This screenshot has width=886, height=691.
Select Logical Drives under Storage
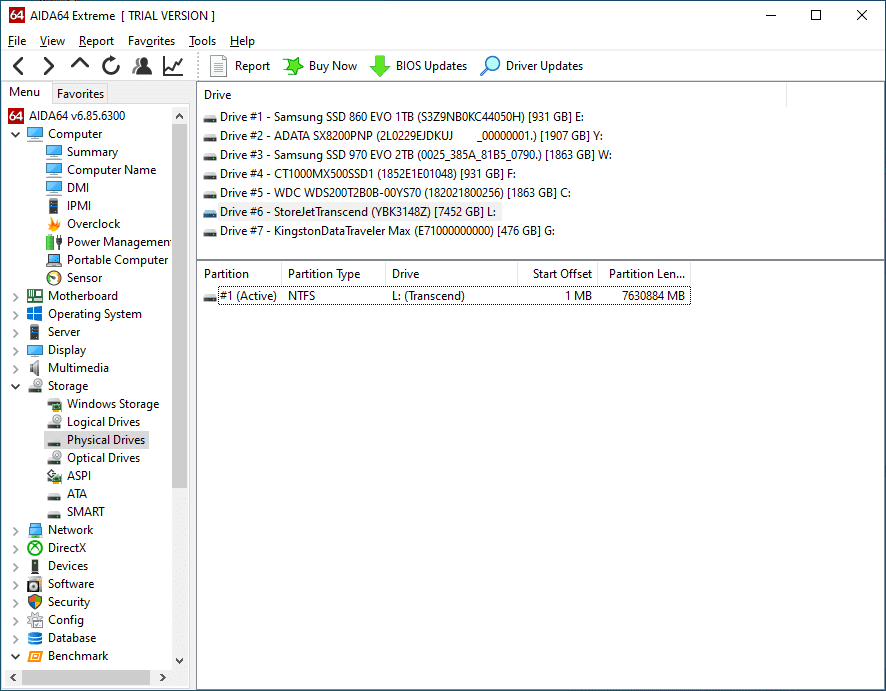tap(103, 422)
